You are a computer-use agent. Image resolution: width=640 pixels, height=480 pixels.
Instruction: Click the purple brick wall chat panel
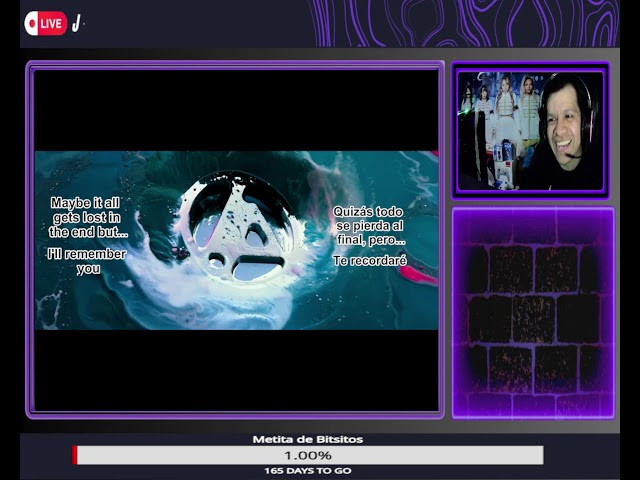coord(533,313)
